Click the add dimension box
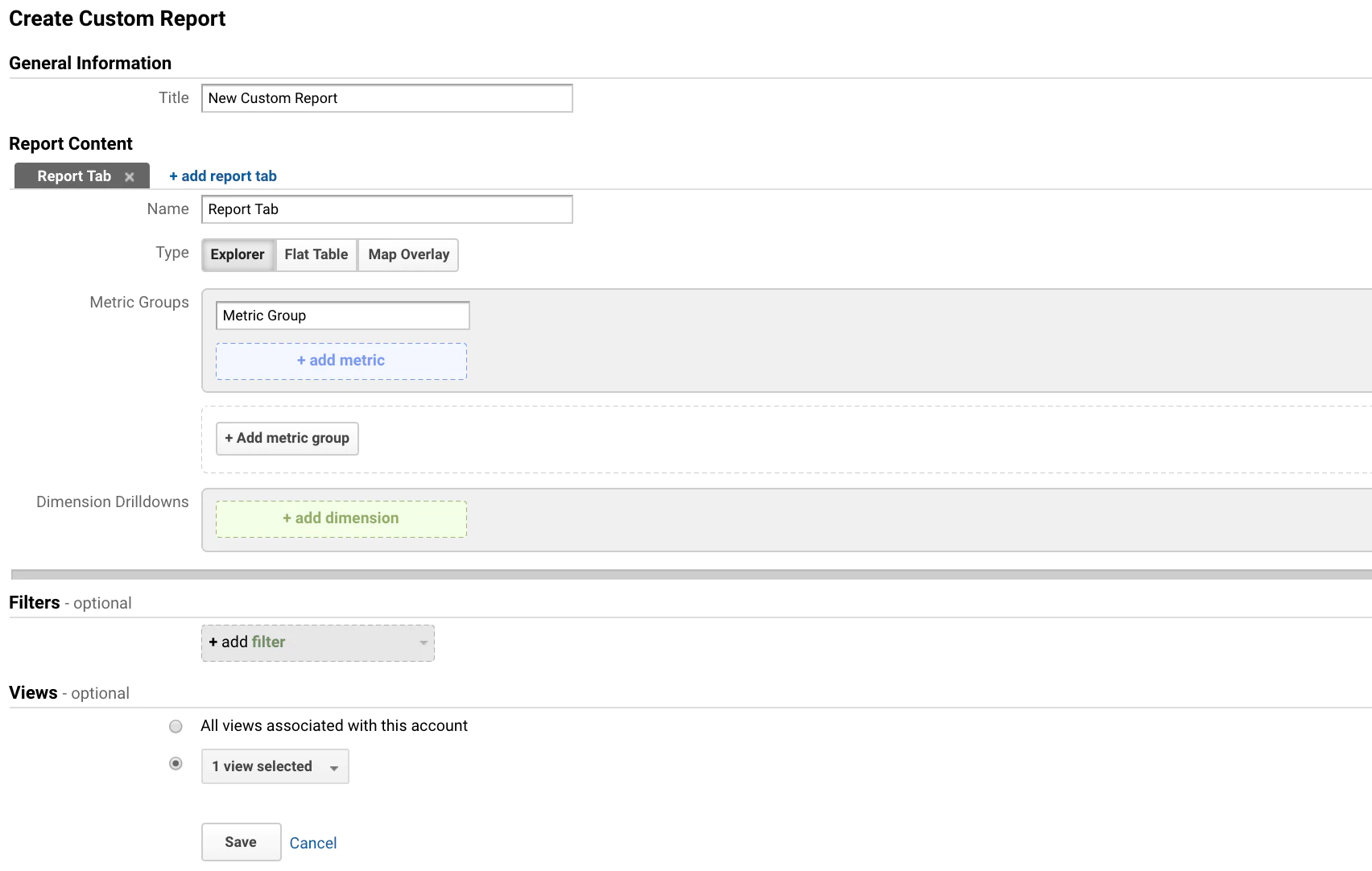This screenshot has height=871, width=1372. 341,519
